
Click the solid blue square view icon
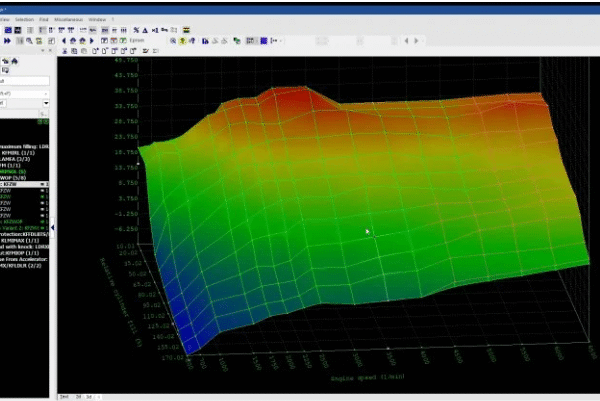coord(264,41)
